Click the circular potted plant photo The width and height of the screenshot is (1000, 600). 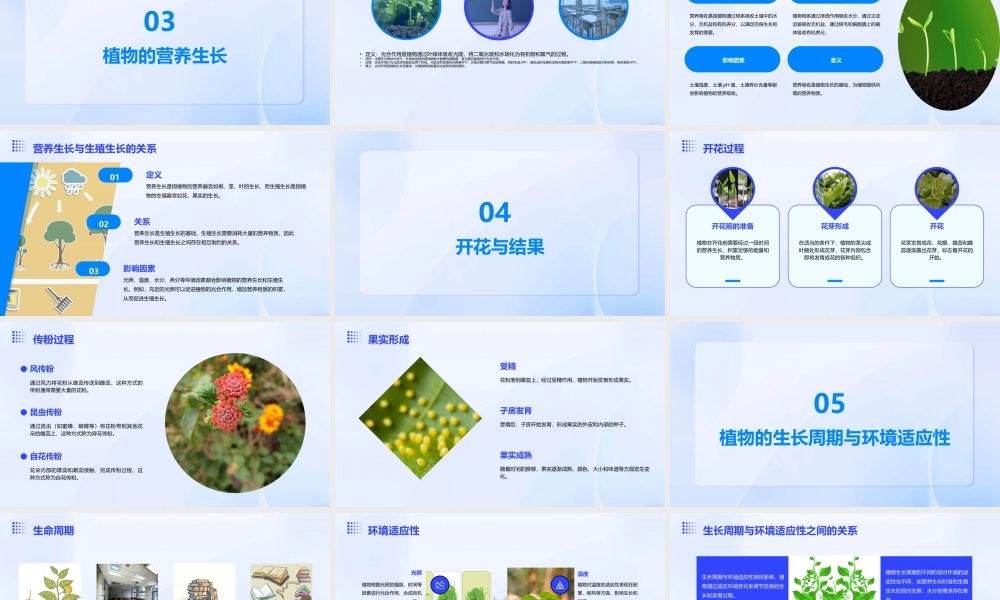point(406,17)
